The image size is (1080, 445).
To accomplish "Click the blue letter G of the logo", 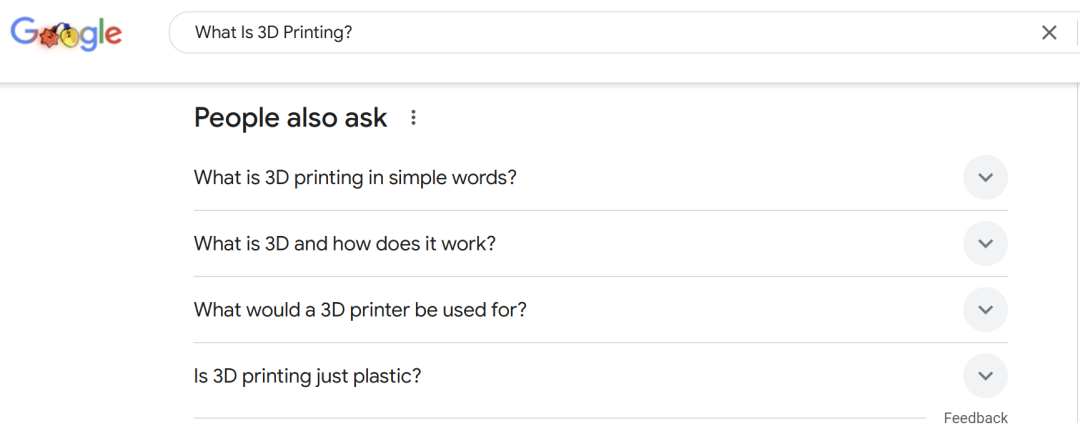I will pyautogui.click(x=24, y=32).
